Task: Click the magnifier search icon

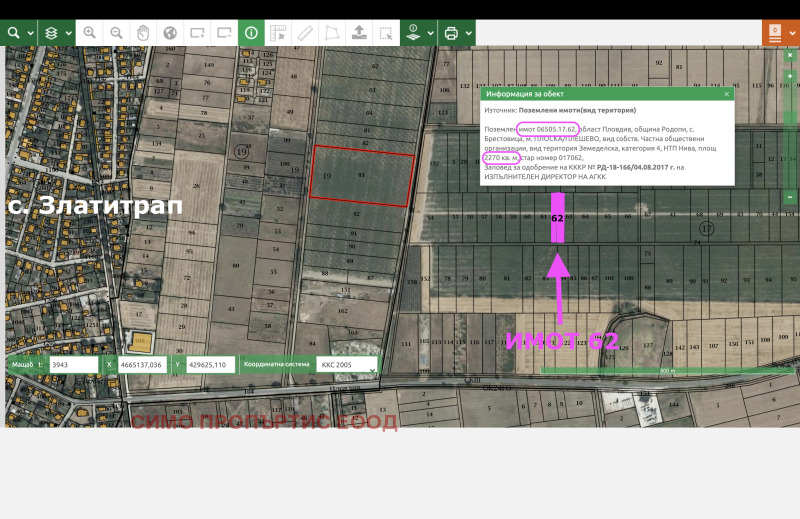Action: coord(13,32)
